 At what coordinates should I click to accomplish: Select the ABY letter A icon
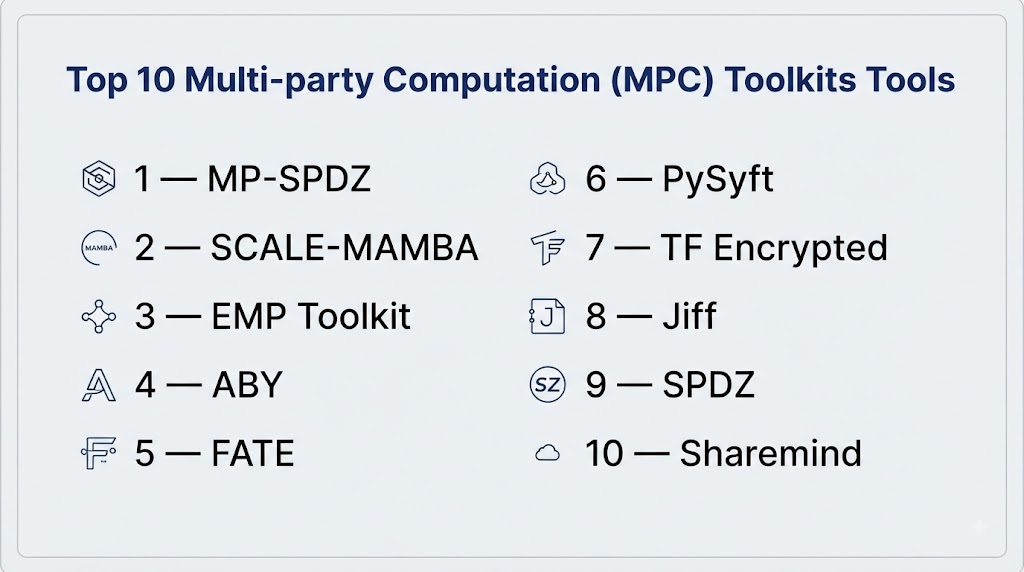99,385
